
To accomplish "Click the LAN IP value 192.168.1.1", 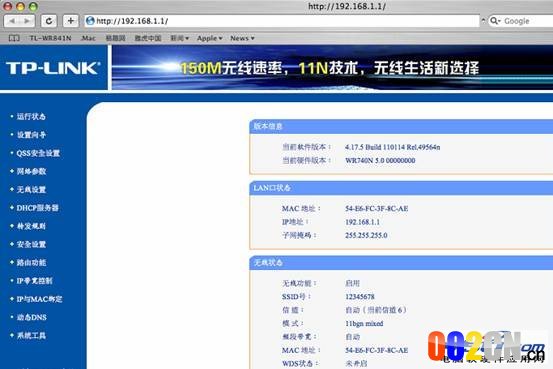I will [x=363, y=222].
